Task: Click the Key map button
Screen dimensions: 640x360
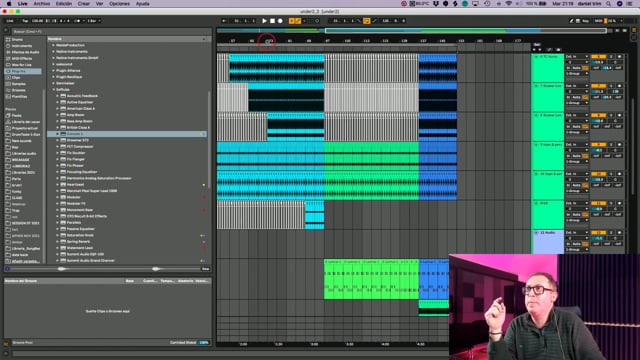Action: point(585,21)
